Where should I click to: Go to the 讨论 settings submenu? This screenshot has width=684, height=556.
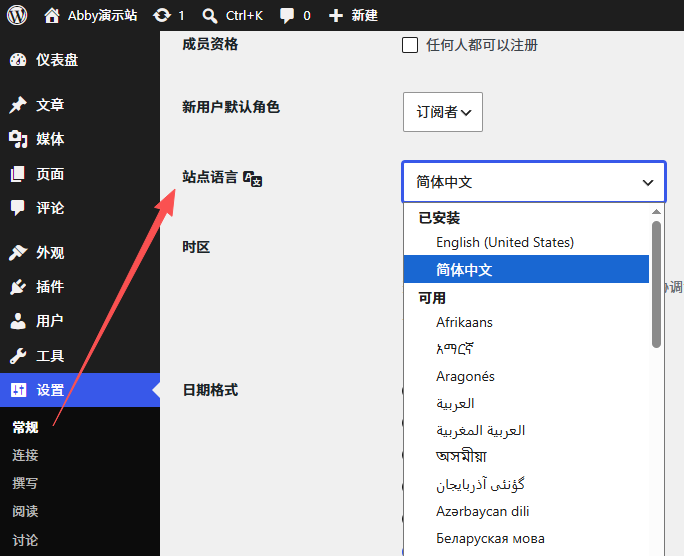click(x=25, y=540)
